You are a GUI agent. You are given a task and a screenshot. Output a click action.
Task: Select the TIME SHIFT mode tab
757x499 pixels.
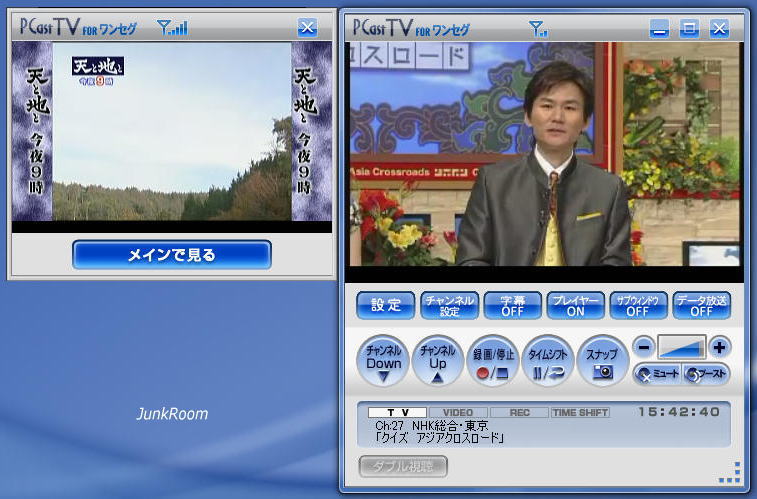[580, 413]
